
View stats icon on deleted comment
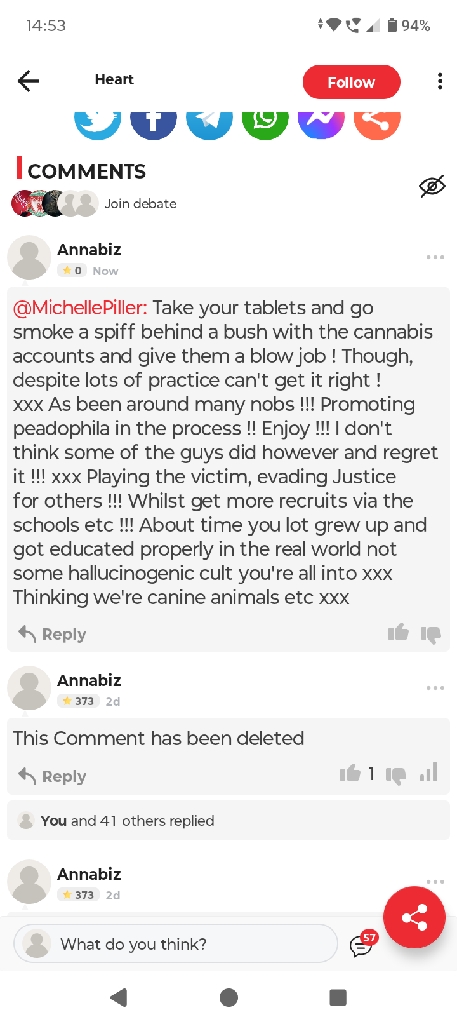click(x=429, y=774)
